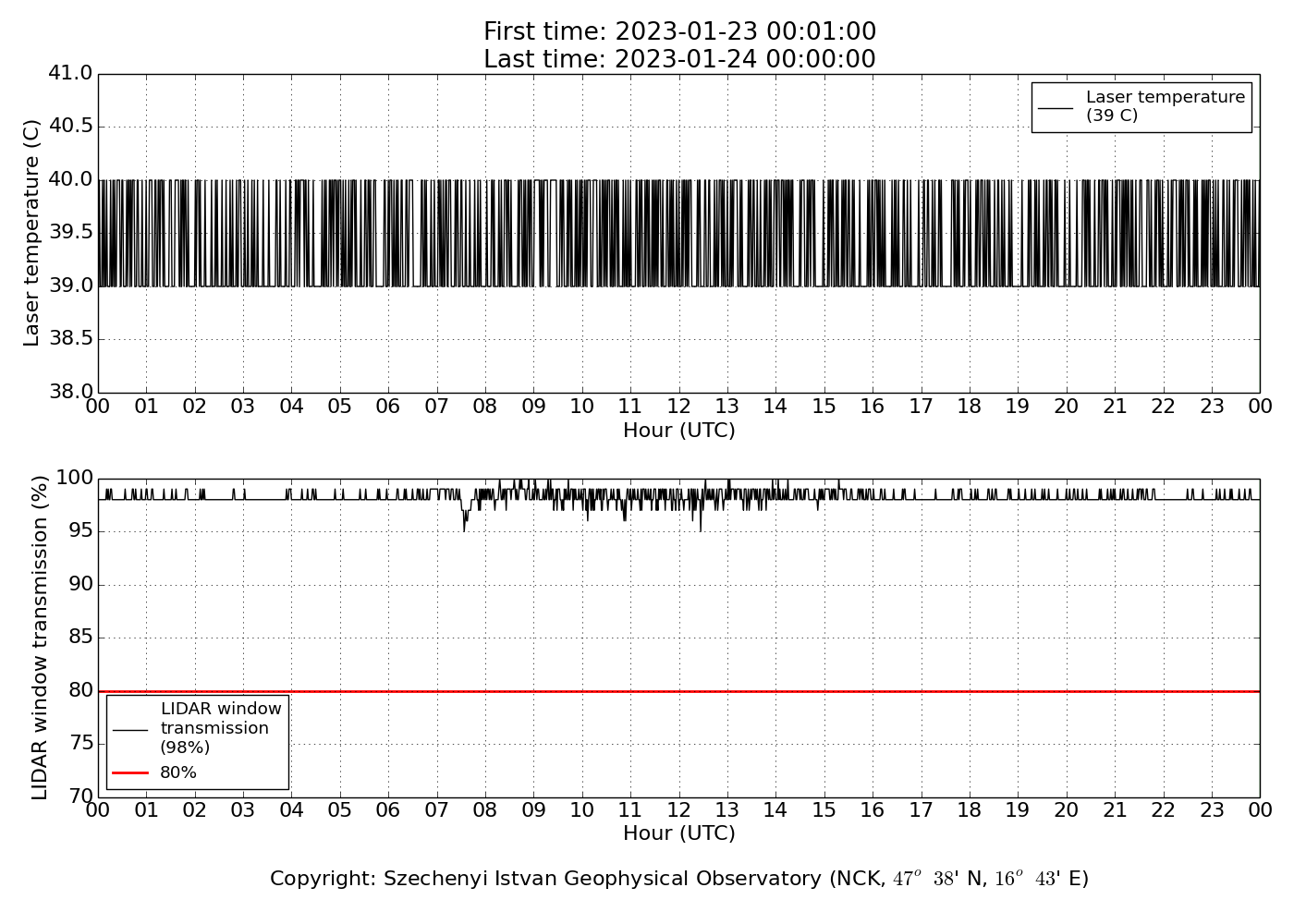Click the red 80% line sample in the legend

point(130,772)
